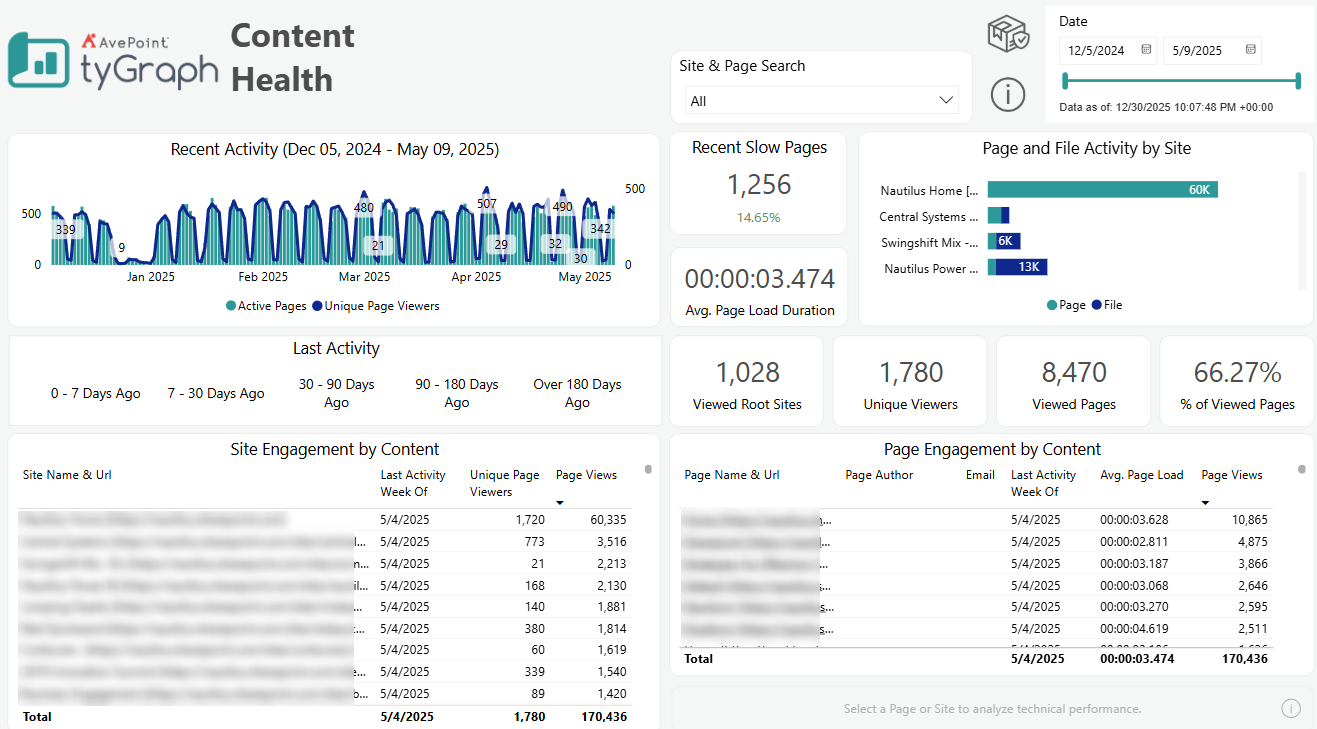Viewport: 1317px width, 729px height.
Task: Click the package icon beside the Date slicer
Action: click(x=1007, y=33)
